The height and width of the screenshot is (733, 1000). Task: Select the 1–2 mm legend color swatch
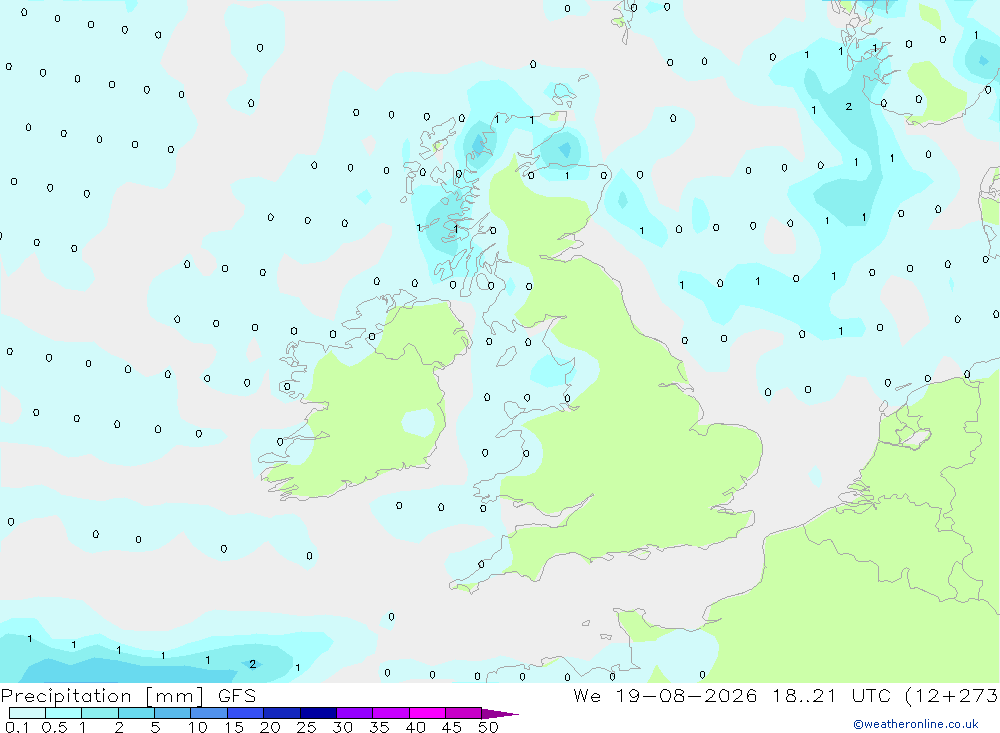pyautogui.click(x=99, y=713)
